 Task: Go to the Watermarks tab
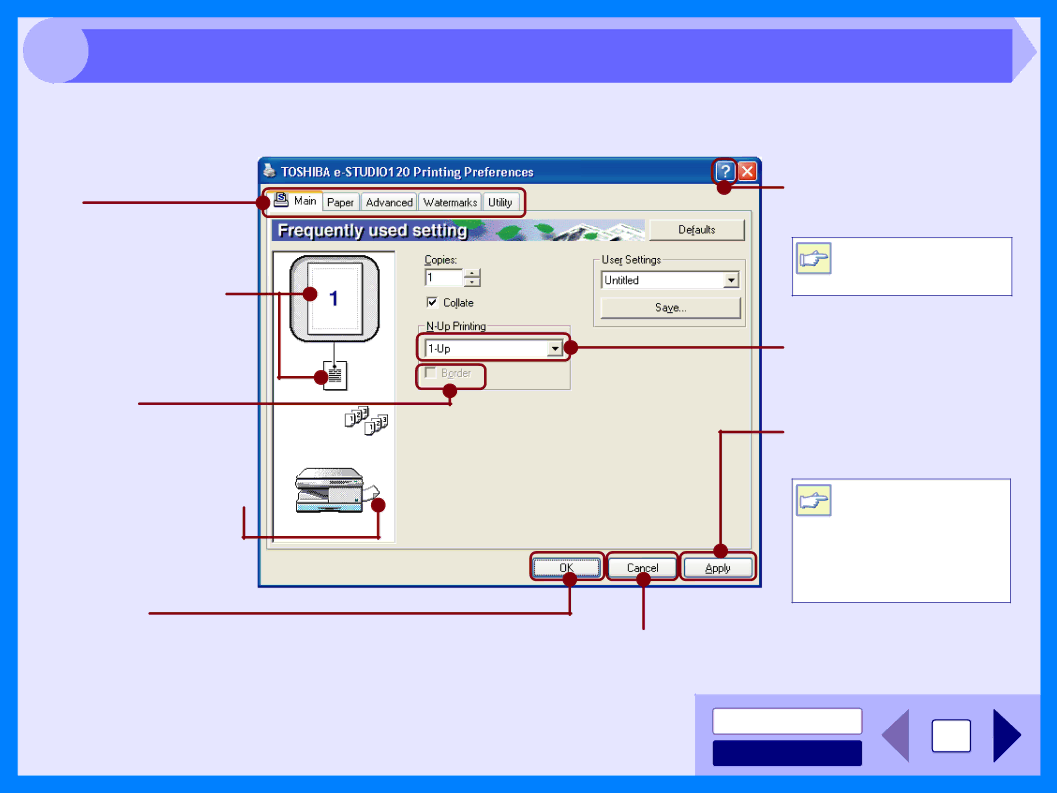450,202
